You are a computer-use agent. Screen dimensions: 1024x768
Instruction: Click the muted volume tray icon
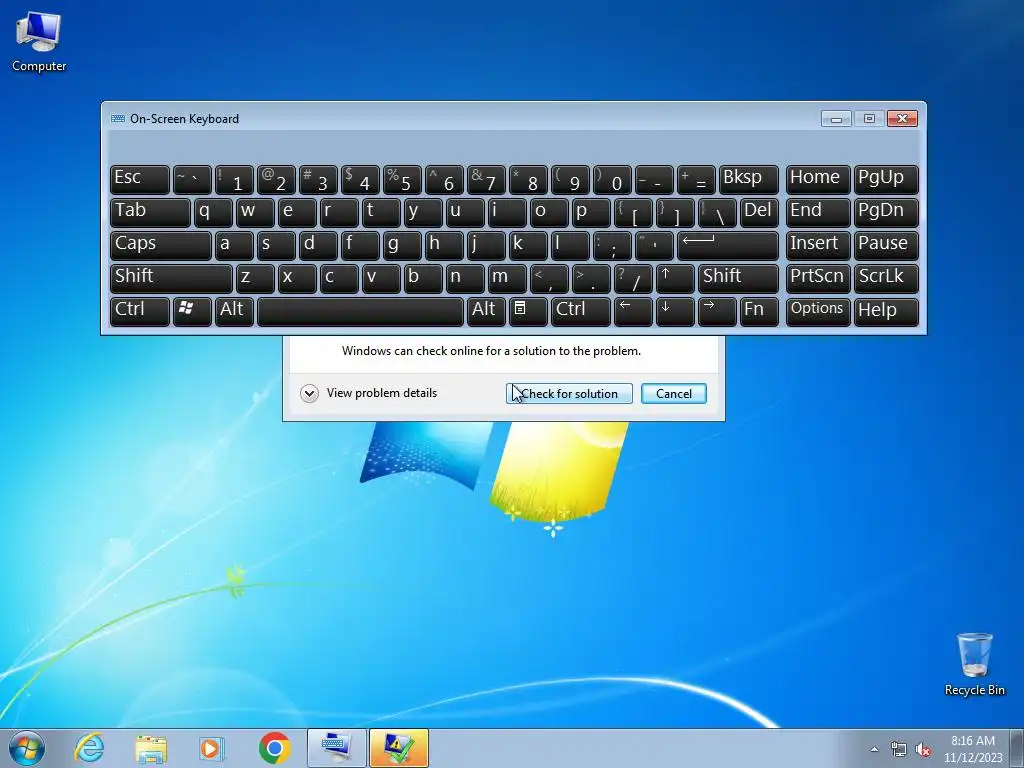coord(923,749)
